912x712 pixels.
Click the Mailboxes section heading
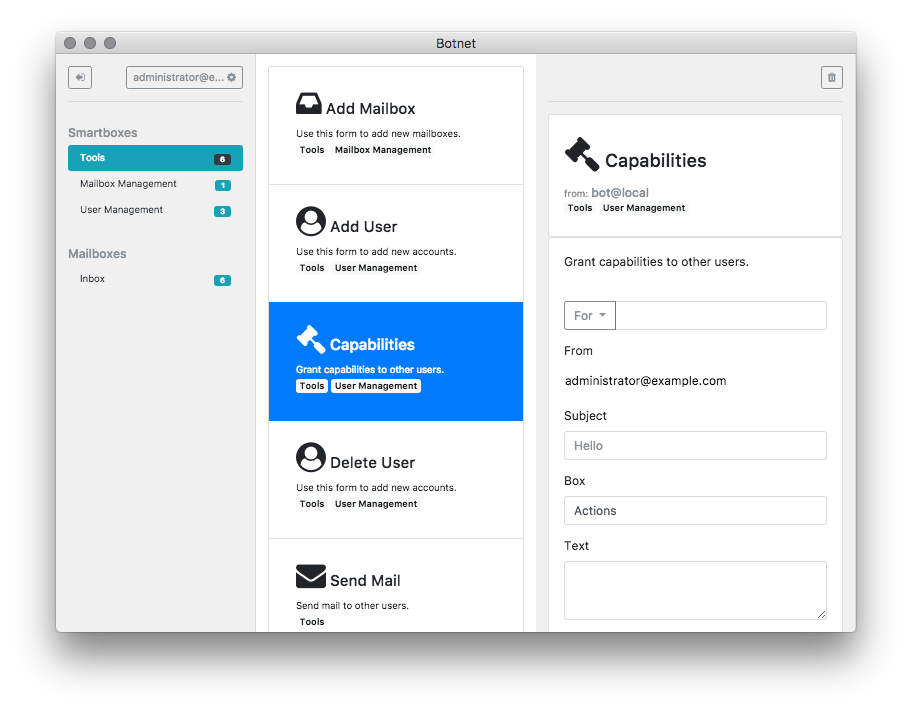coord(97,254)
